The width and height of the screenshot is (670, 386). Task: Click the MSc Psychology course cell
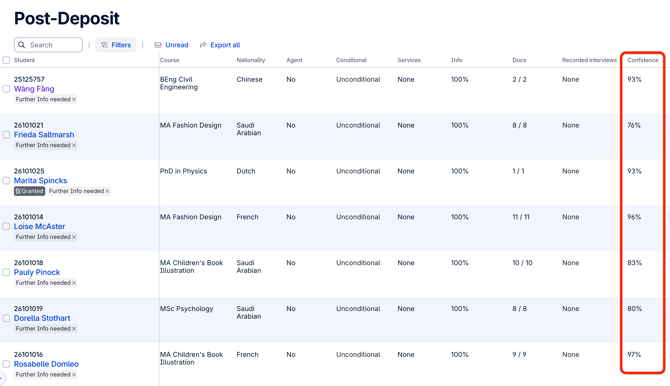(x=186, y=309)
